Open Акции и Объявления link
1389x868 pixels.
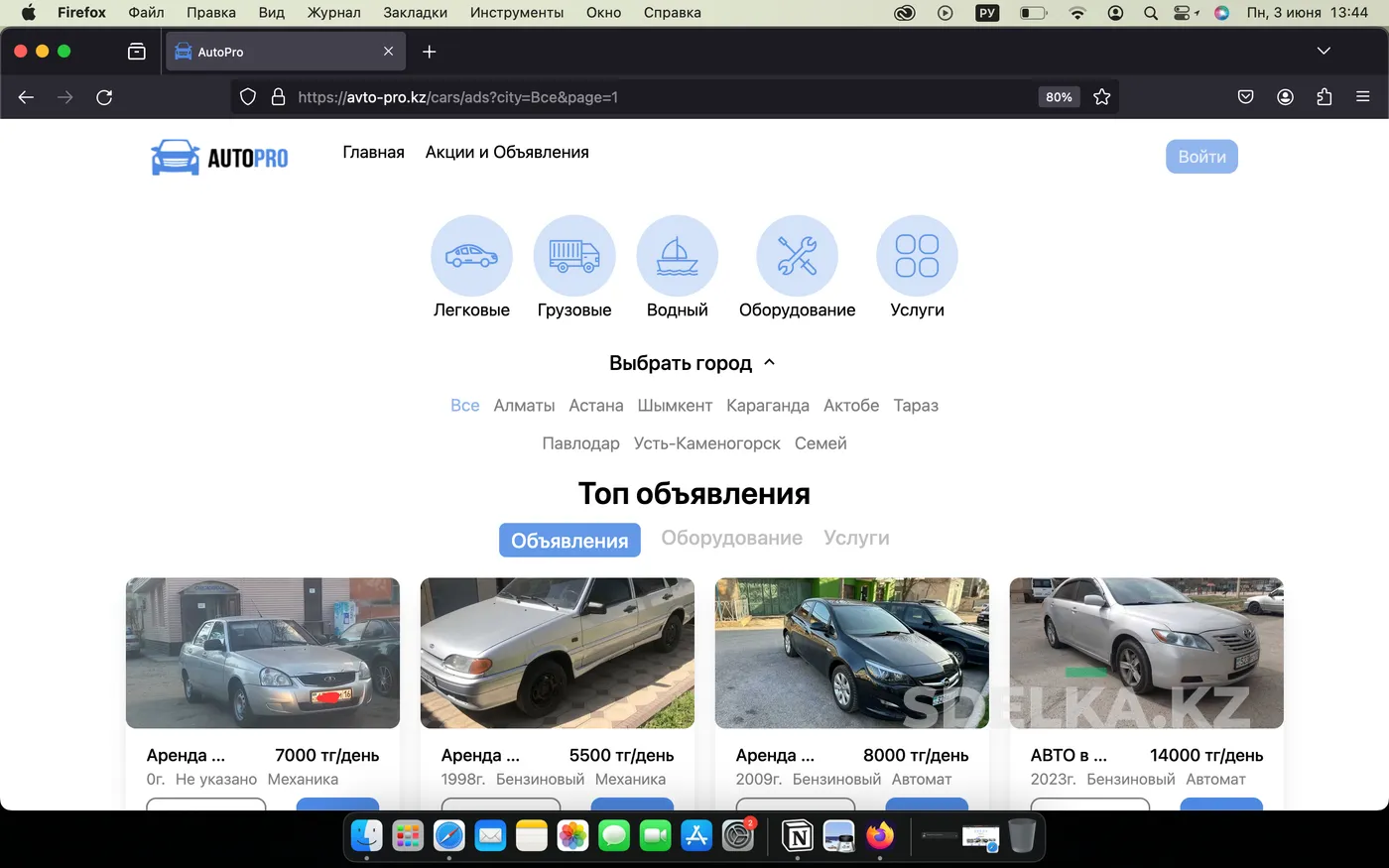(507, 152)
